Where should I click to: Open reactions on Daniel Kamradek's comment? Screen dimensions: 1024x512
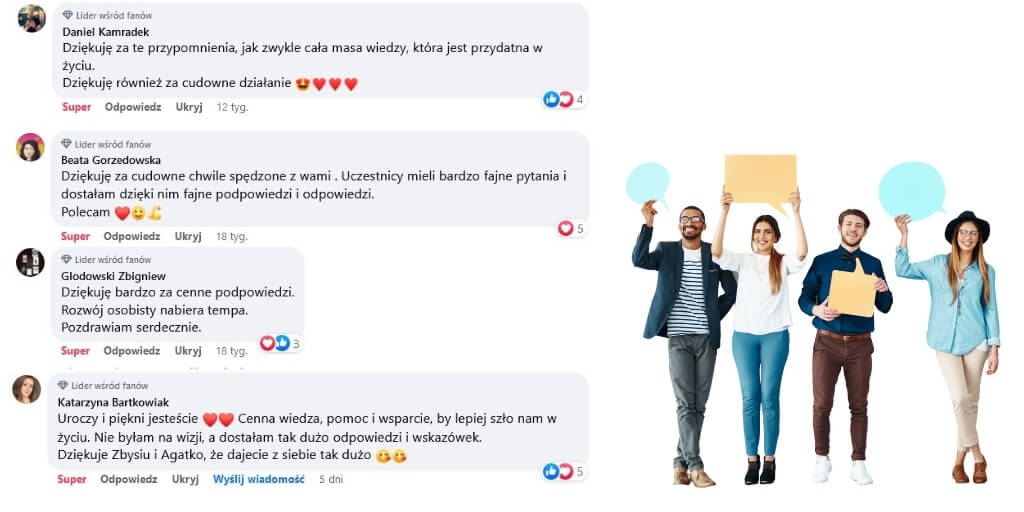pyautogui.click(x=564, y=99)
